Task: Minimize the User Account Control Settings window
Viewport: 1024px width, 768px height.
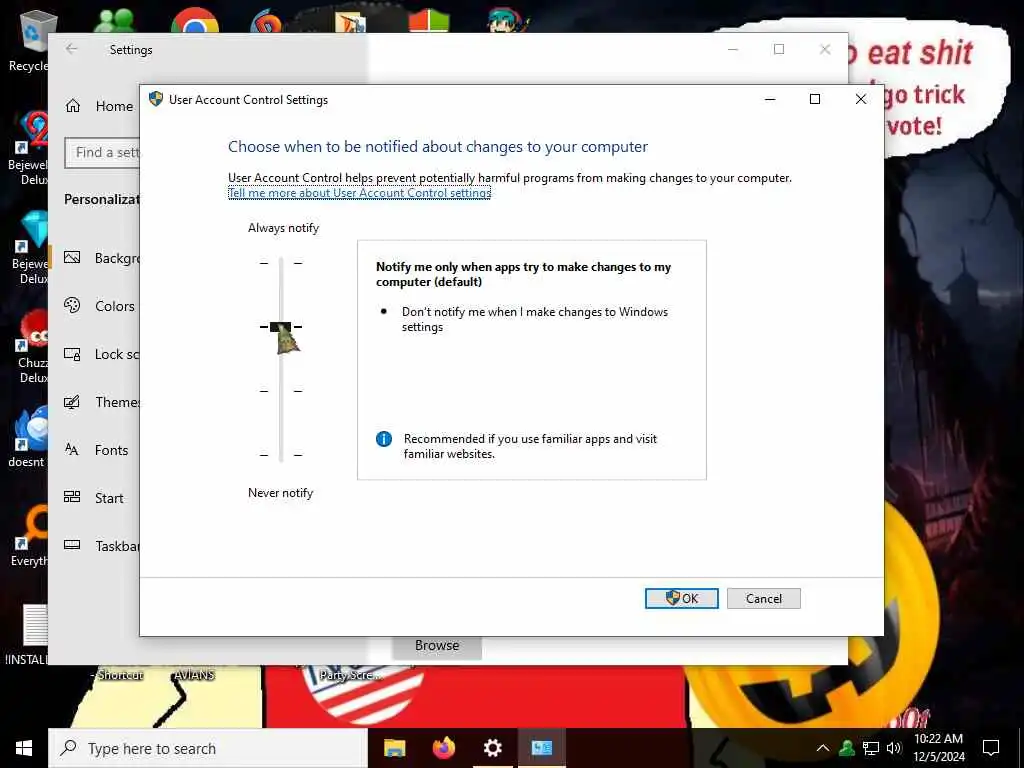Action: coord(771,99)
